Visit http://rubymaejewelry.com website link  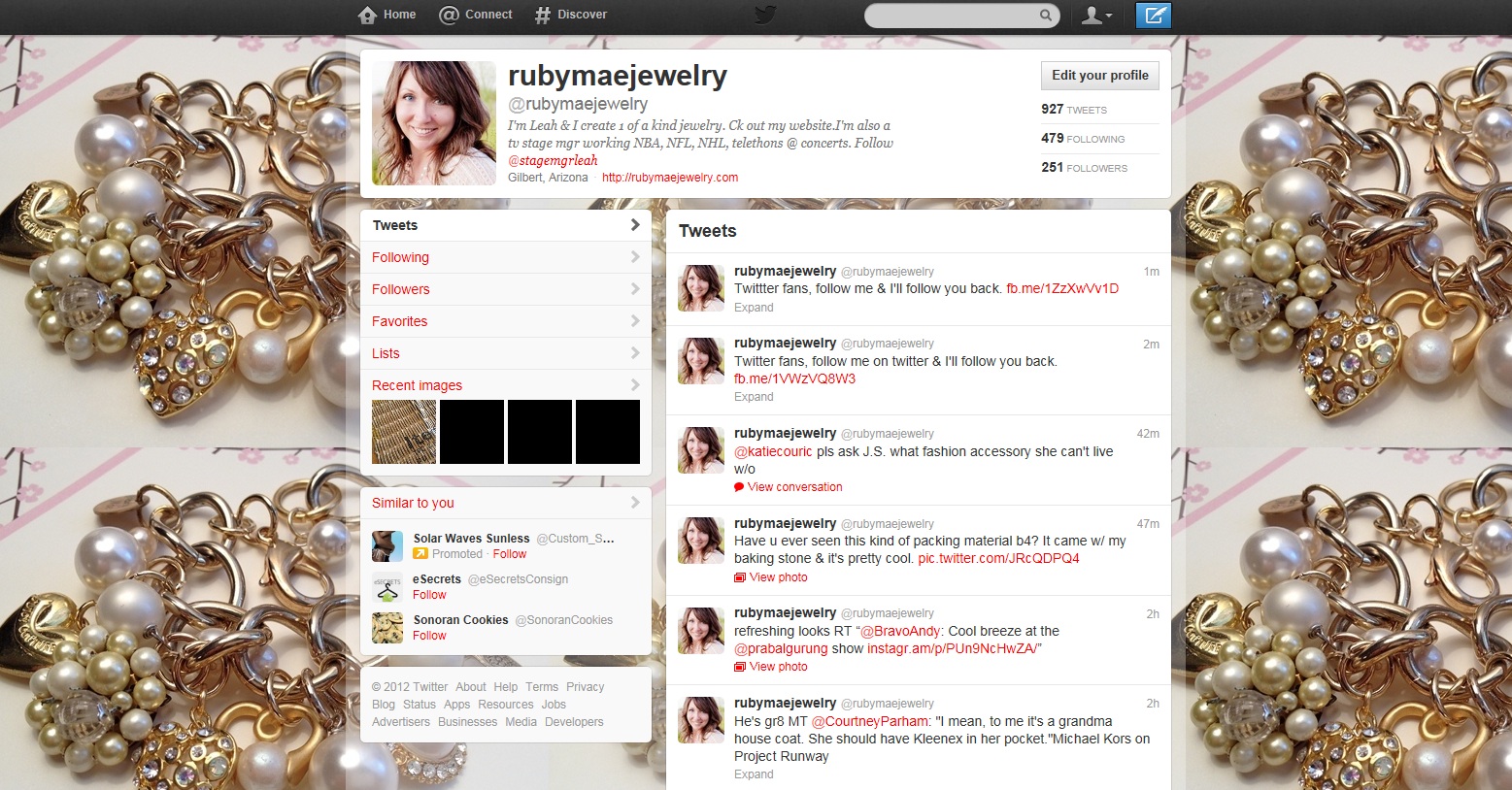670,178
